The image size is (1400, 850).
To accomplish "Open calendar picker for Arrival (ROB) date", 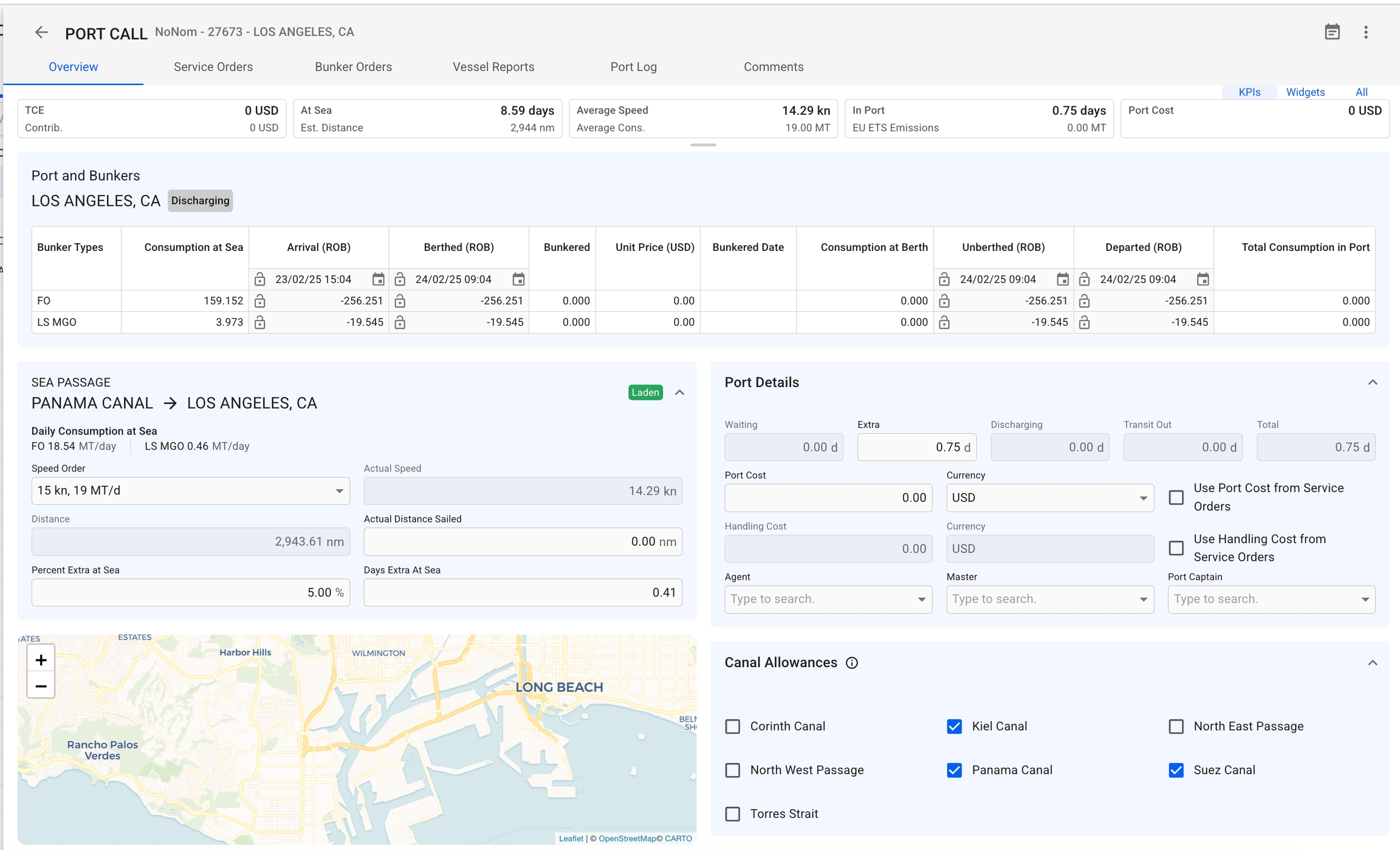I will pos(378,279).
